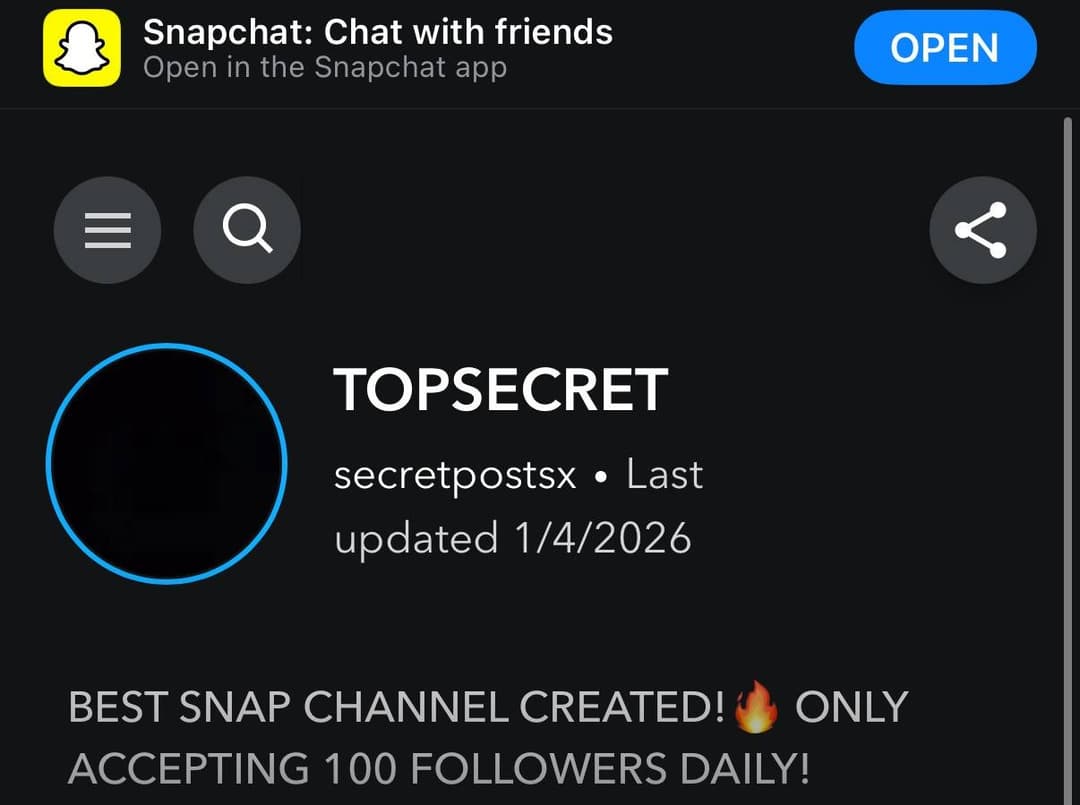Click the word "Last" beside the username

(664, 474)
